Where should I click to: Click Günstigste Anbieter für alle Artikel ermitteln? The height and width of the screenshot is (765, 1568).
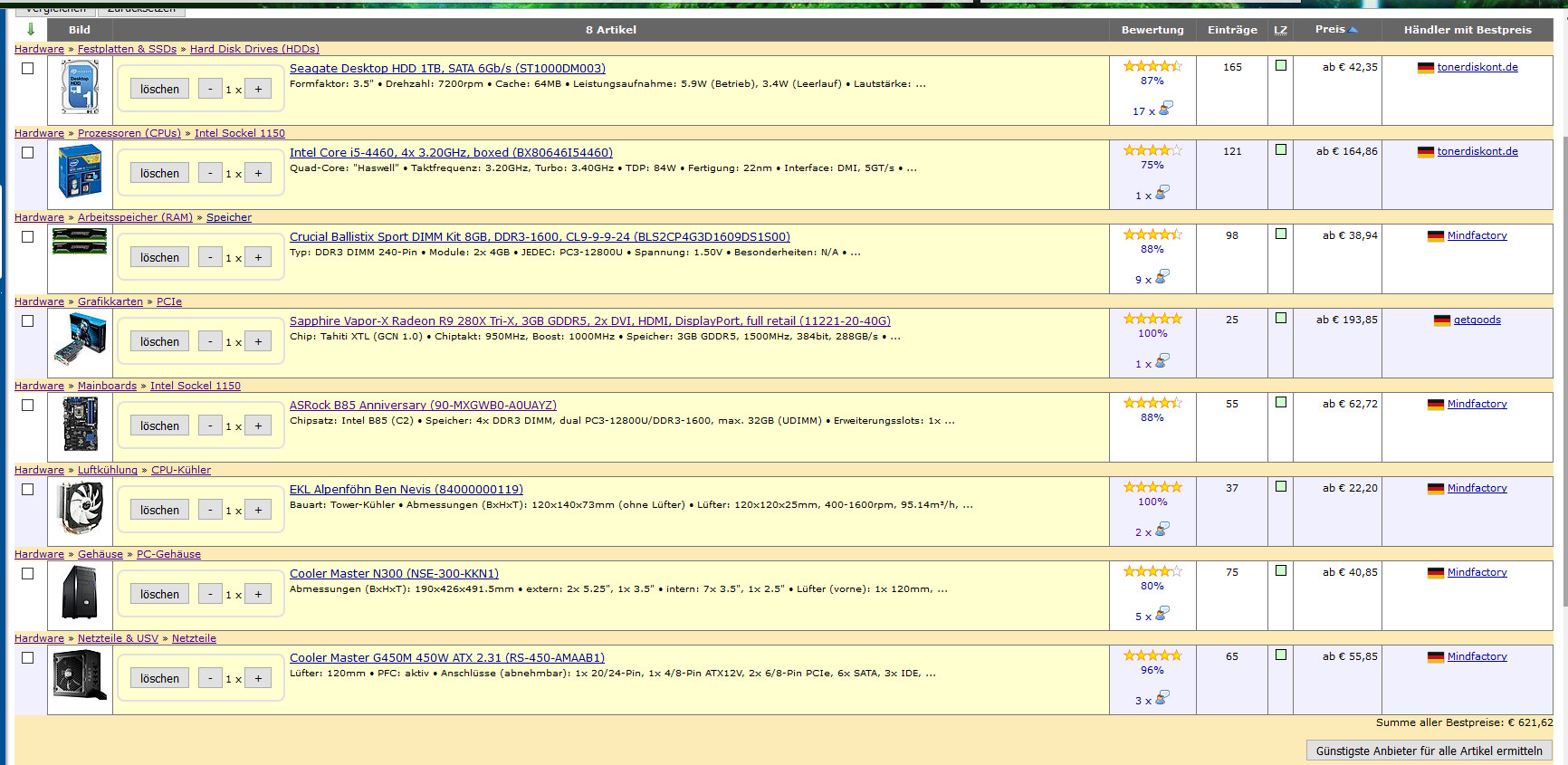pyautogui.click(x=1429, y=751)
